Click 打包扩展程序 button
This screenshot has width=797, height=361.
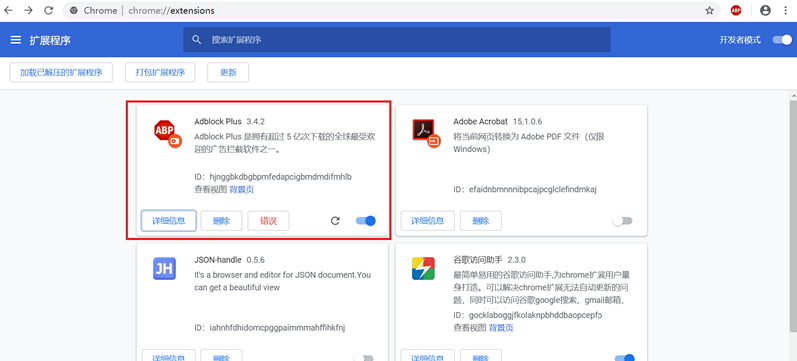pyautogui.click(x=160, y=72)
